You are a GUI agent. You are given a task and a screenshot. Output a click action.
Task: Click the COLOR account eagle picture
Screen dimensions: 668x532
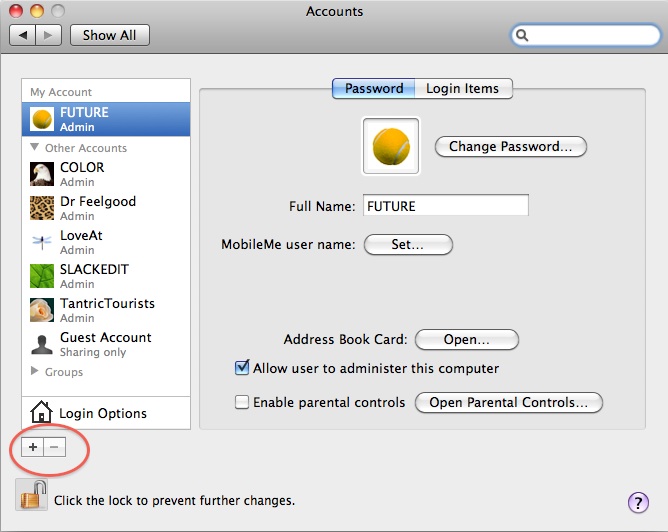42,174
